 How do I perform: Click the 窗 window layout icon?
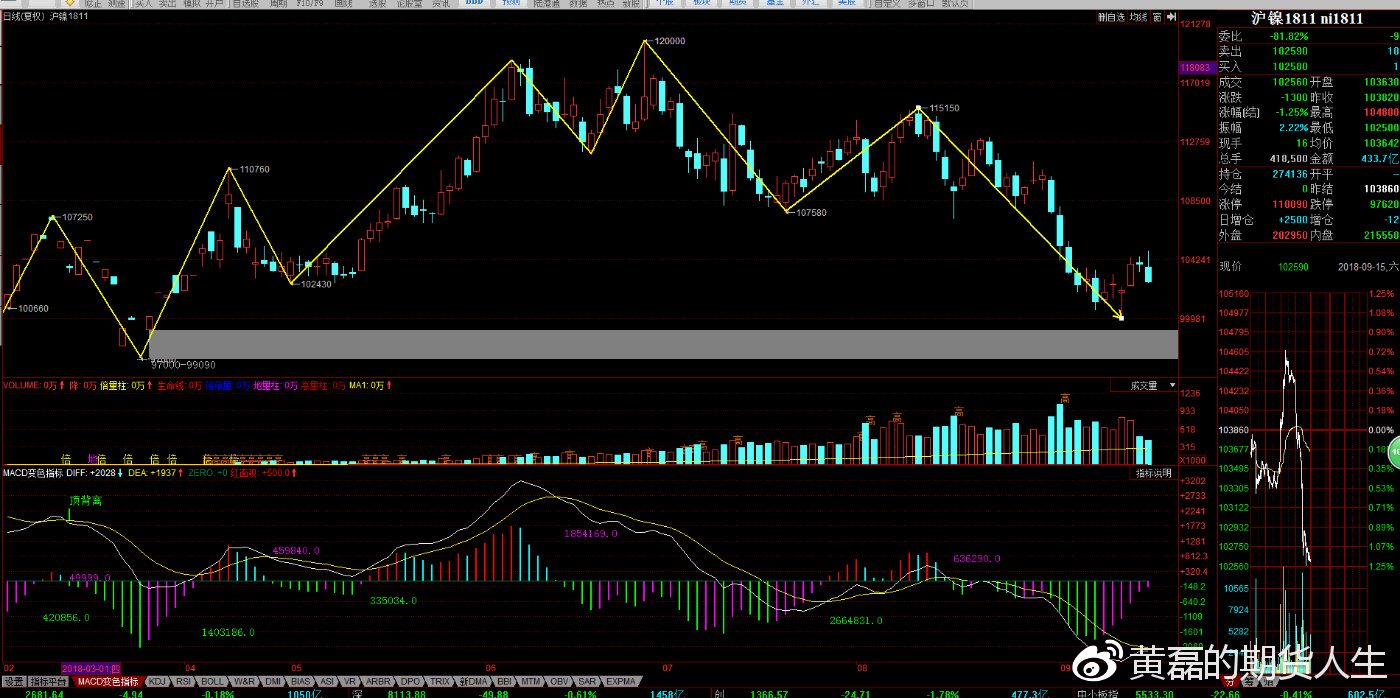point(1156,17)
